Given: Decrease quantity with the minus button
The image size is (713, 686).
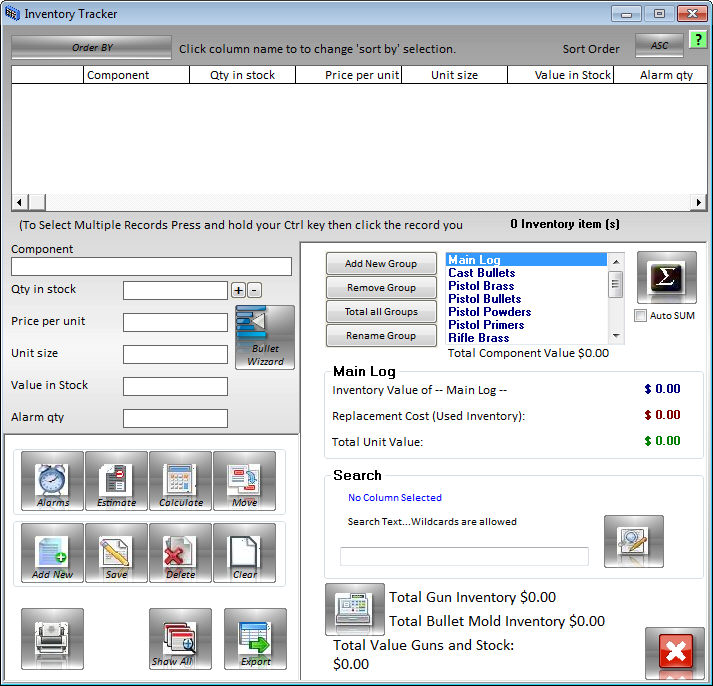Looking at the screenshot, I should coord(254,290).
